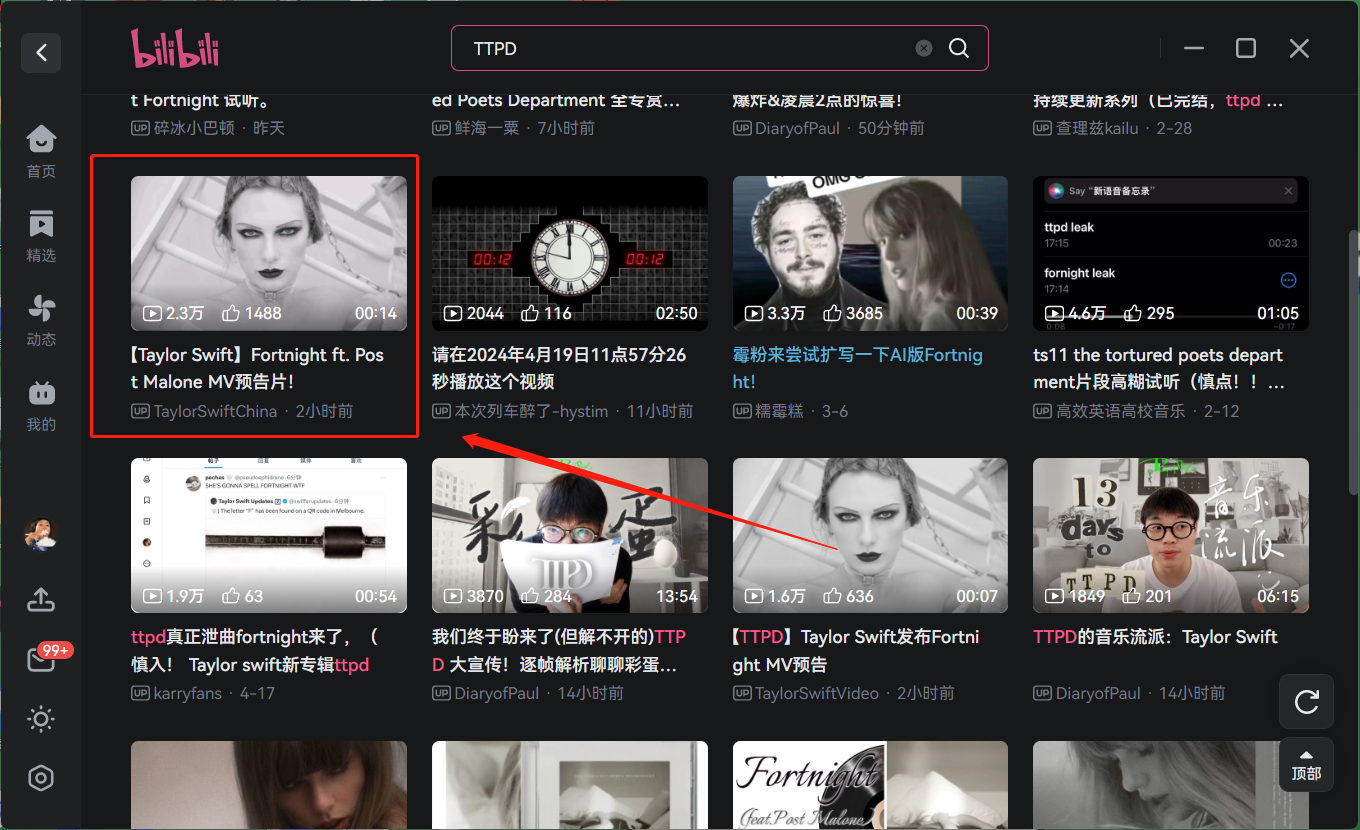Visit uploader 本次列车醉了-hystim
Viewport: 1360px width, 830px height.
coord(531,411)
